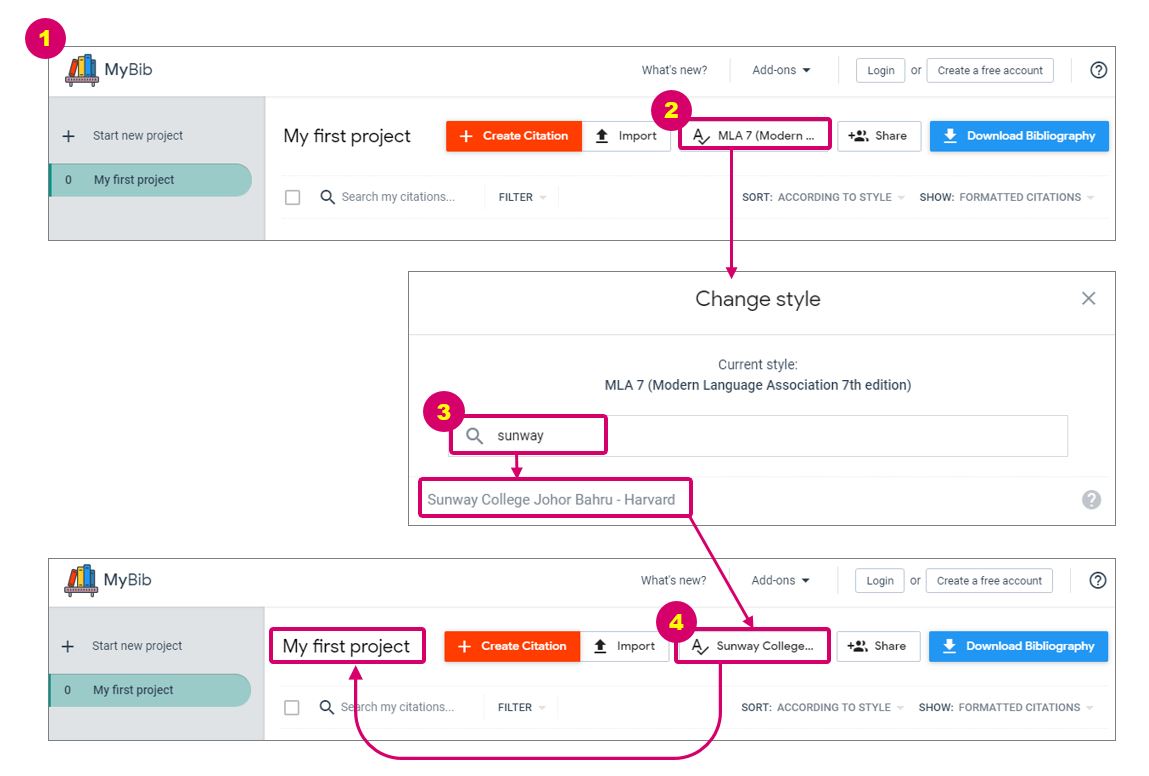Tick the select-all citations checkbox
The height and width of the screenshot is (776, 1149).
pyautogui.click(x=292, y=197)
